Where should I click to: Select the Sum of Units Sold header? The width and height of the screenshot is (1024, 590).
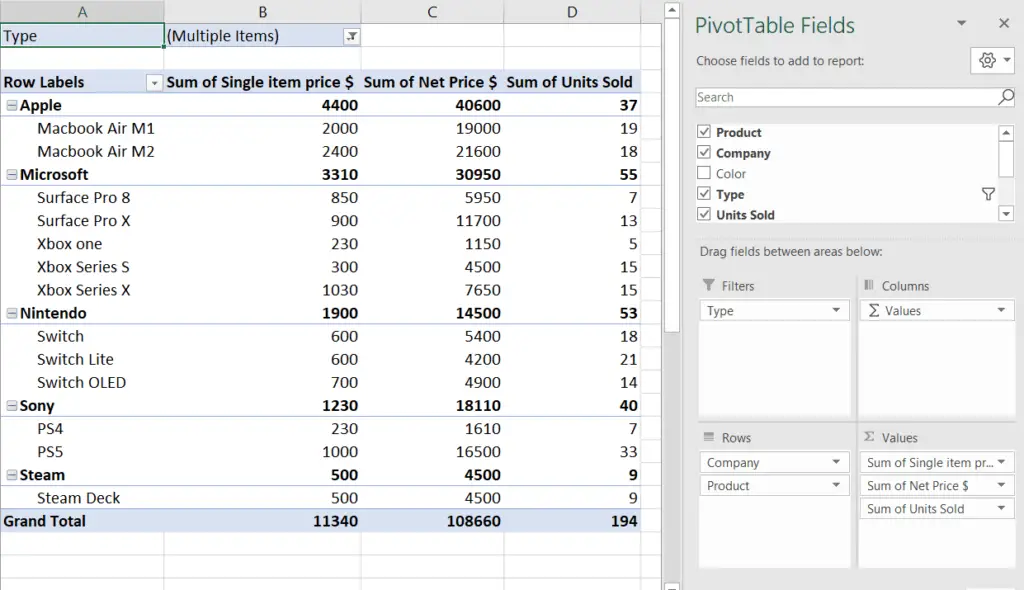(572, 82)
